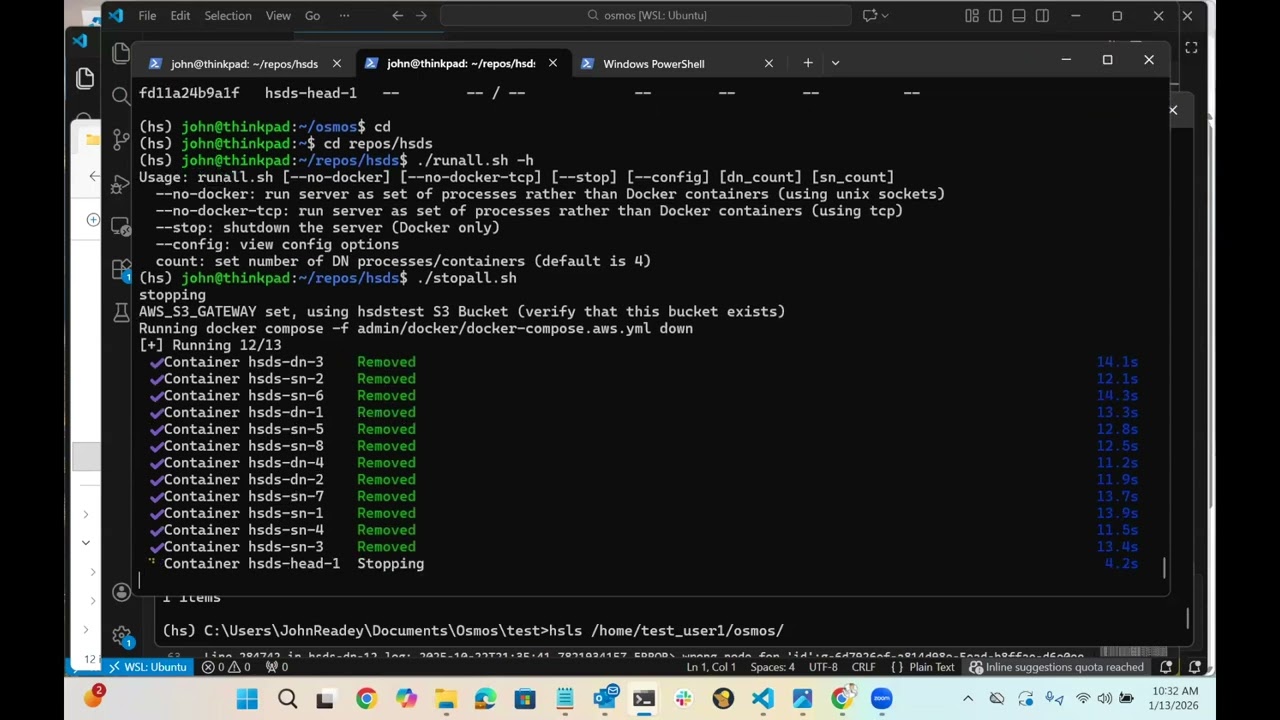This screenshot has height=720, width=1280.
Task: Open the Edit menu in VS Code
Action: pos(180,16)
